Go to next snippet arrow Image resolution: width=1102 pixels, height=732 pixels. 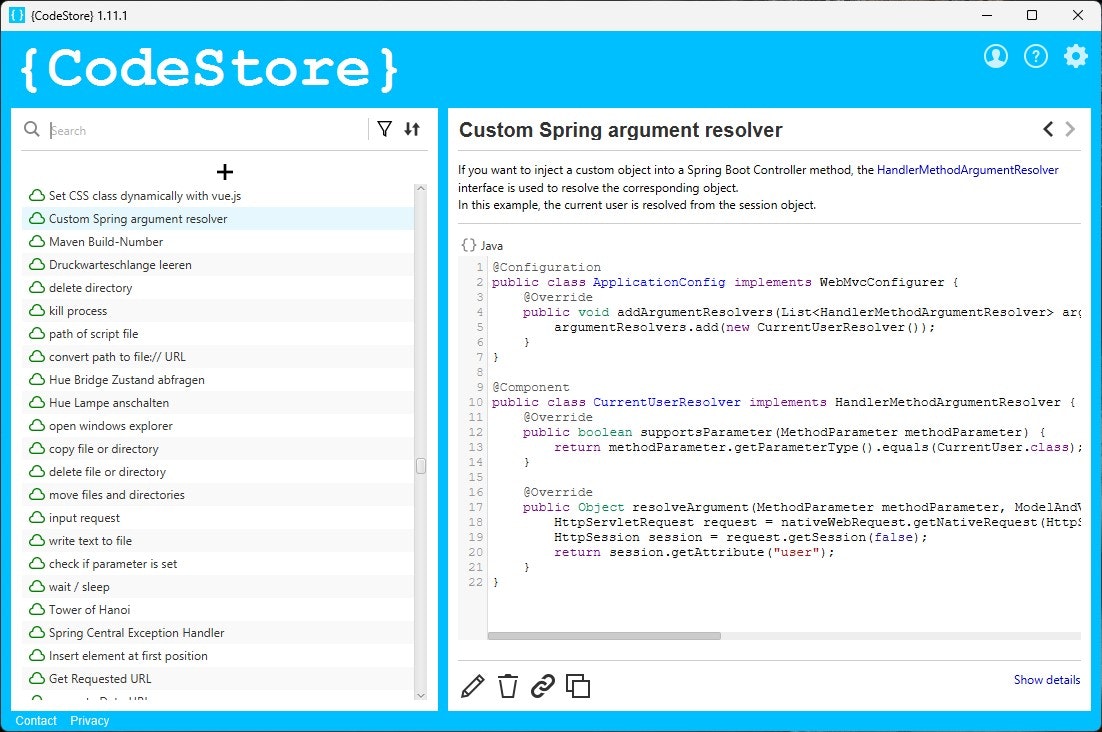(1070, 129)
